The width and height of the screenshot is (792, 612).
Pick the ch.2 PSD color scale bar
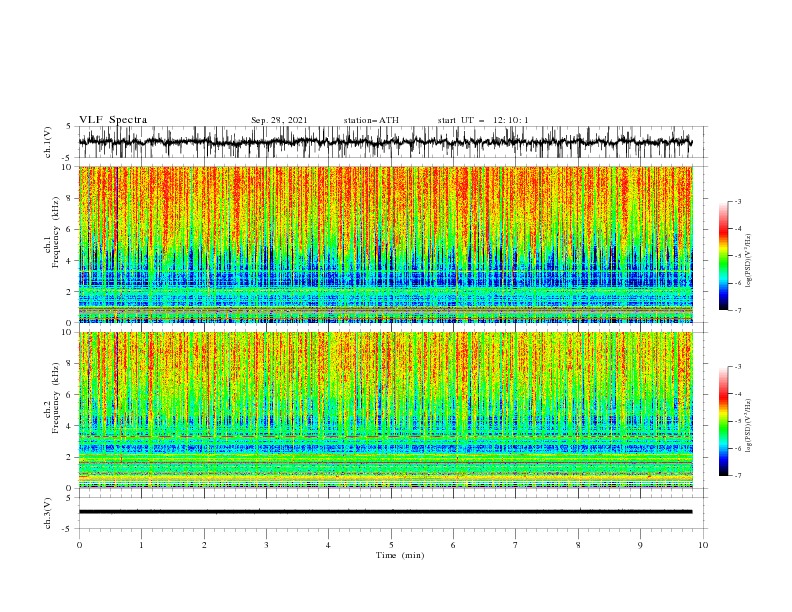[723, 421]
